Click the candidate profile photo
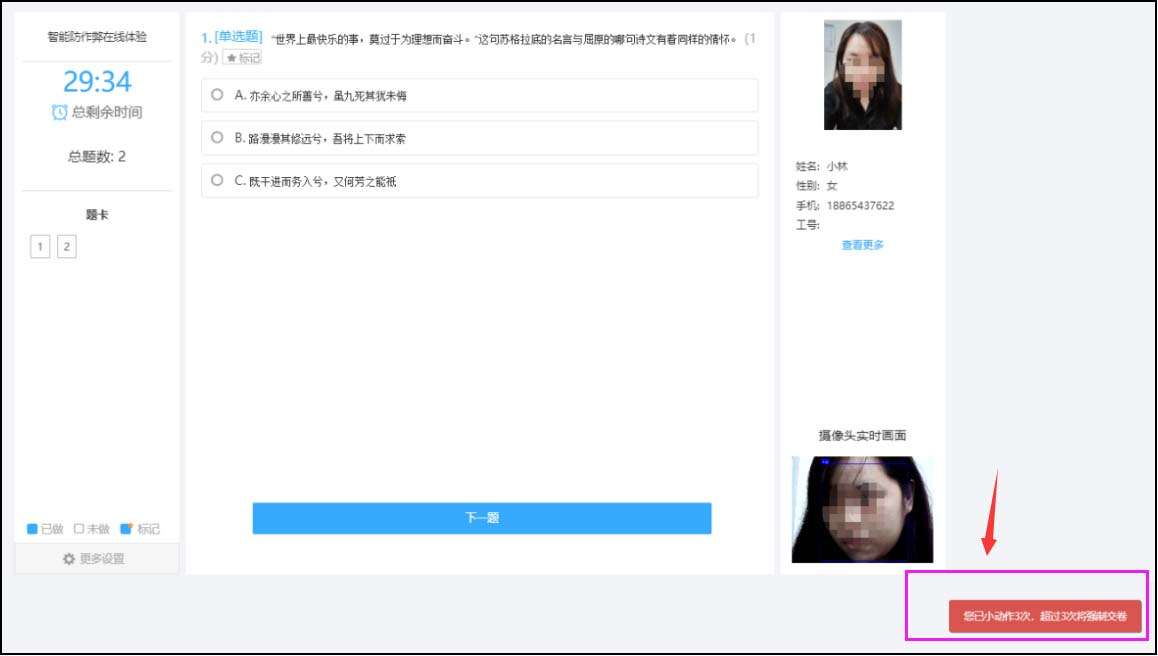 [x=861, y=75]
